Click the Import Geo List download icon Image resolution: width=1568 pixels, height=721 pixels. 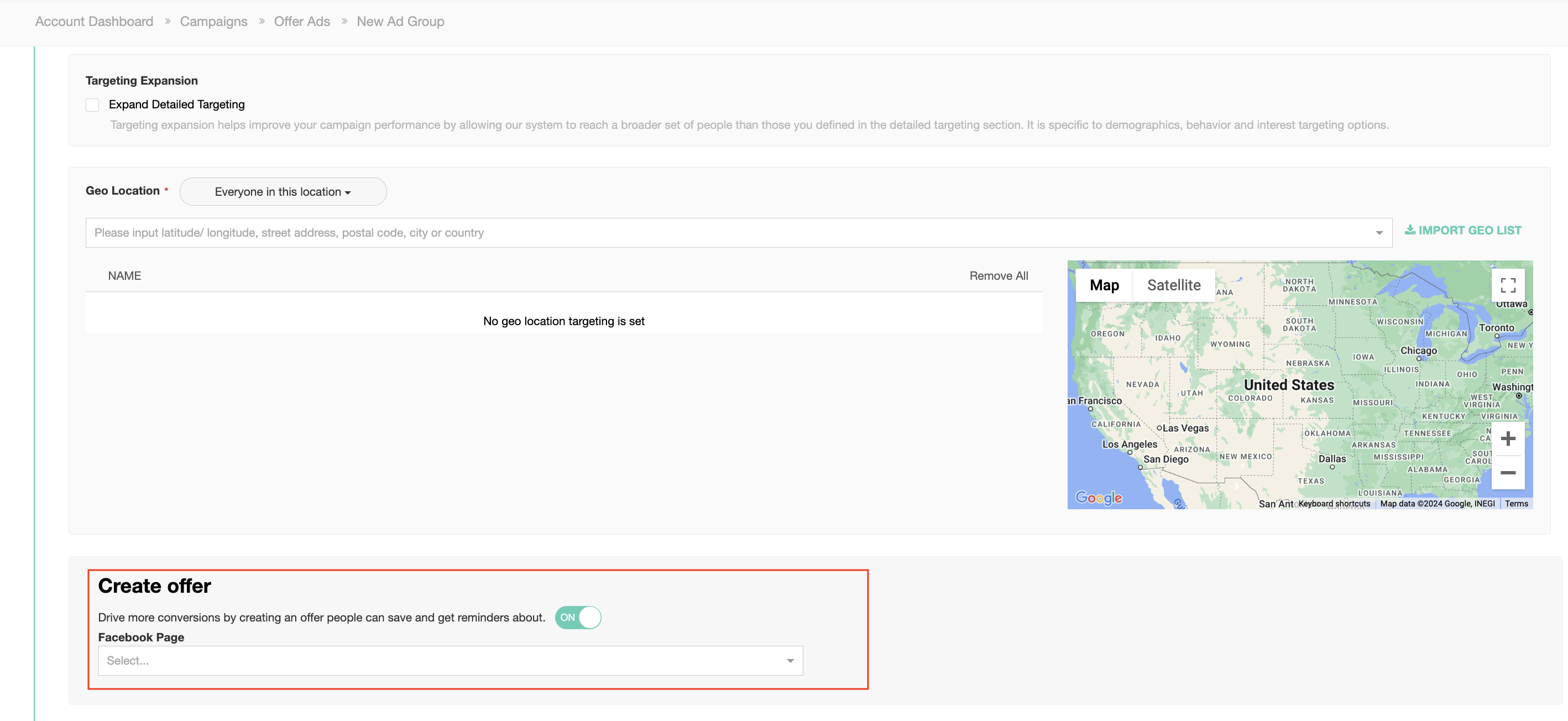point(1410,230)
